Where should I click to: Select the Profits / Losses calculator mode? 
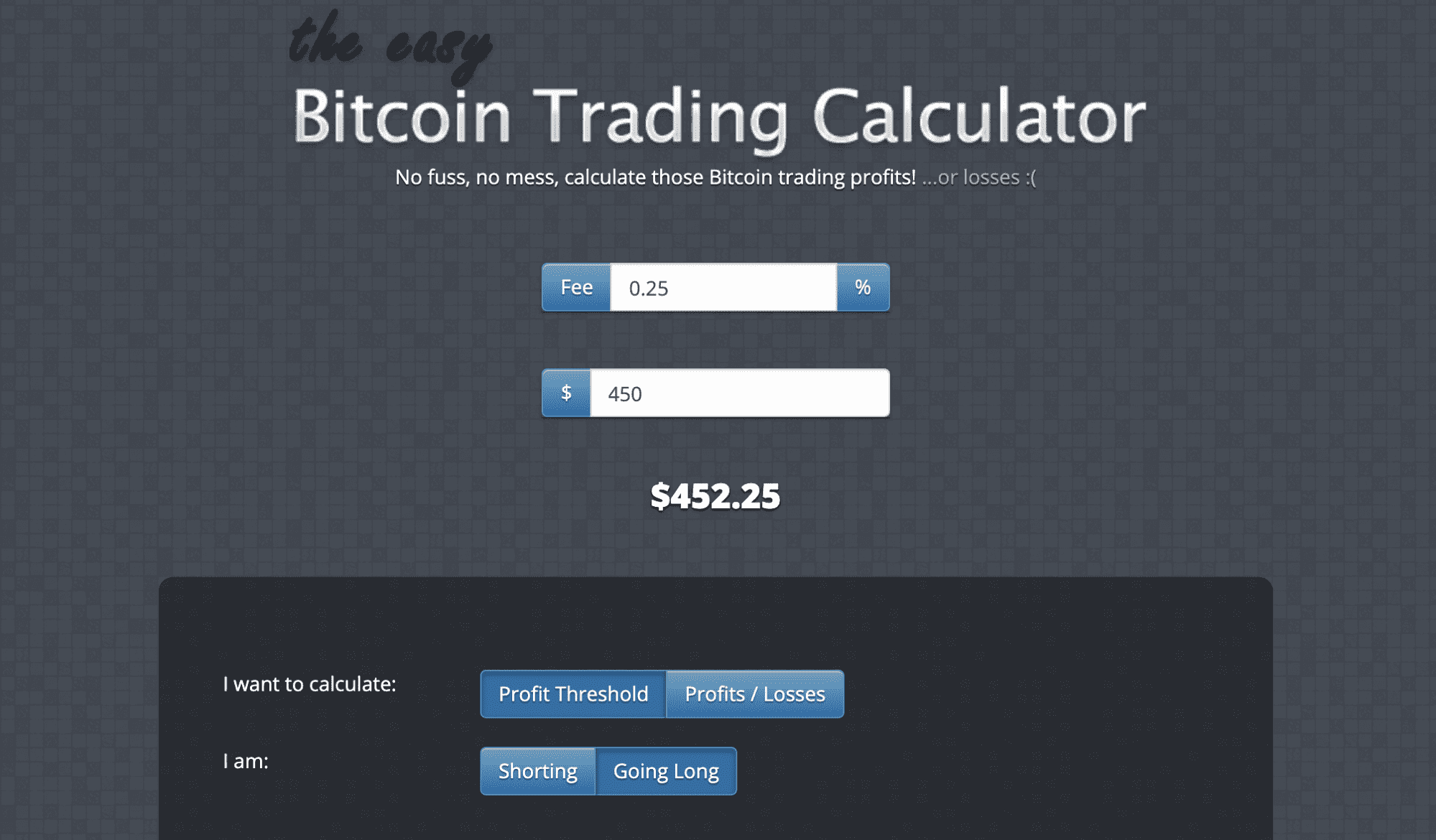point(756,692)
